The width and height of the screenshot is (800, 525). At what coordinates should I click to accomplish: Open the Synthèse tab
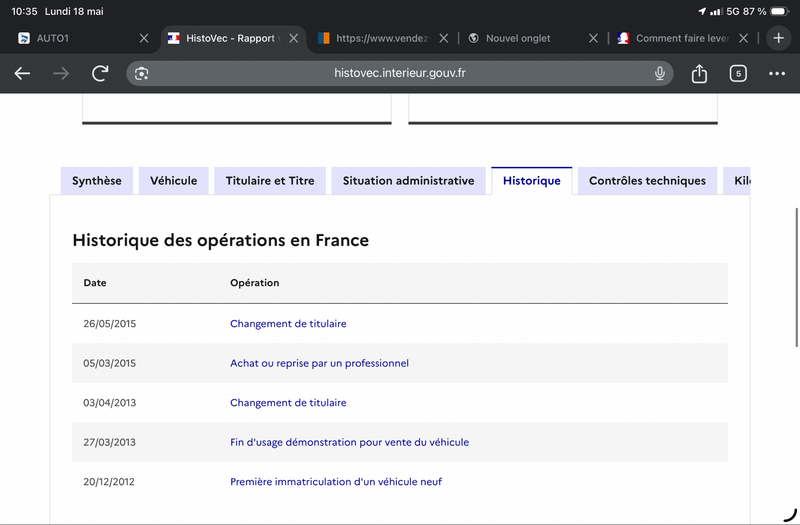pos(97,181)
